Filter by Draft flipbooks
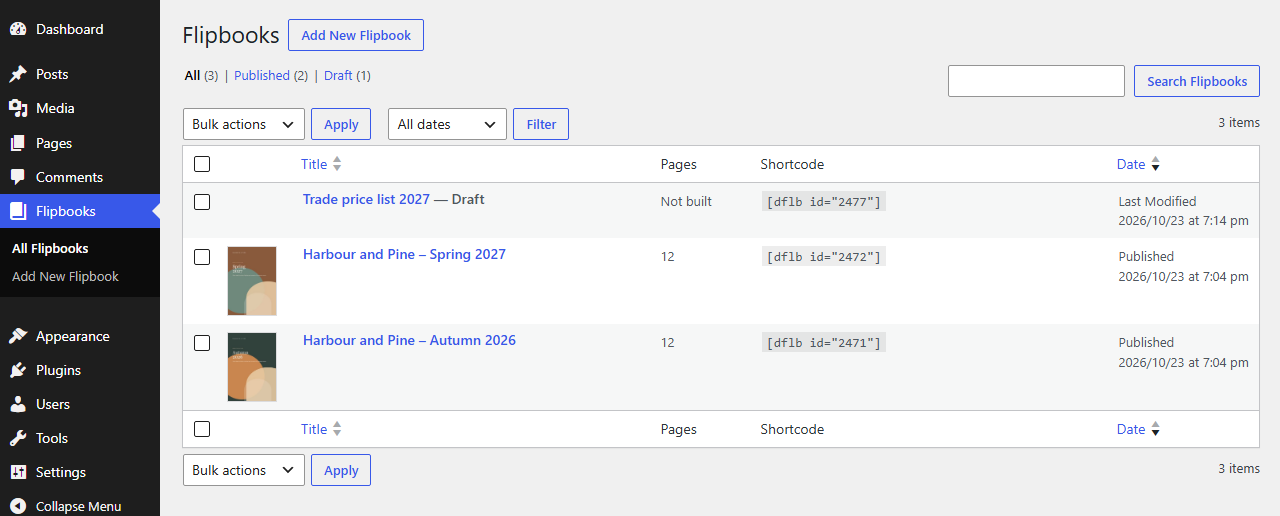Screen dimensions: 1280x516 pyautogui.click(x=338, y=75)
